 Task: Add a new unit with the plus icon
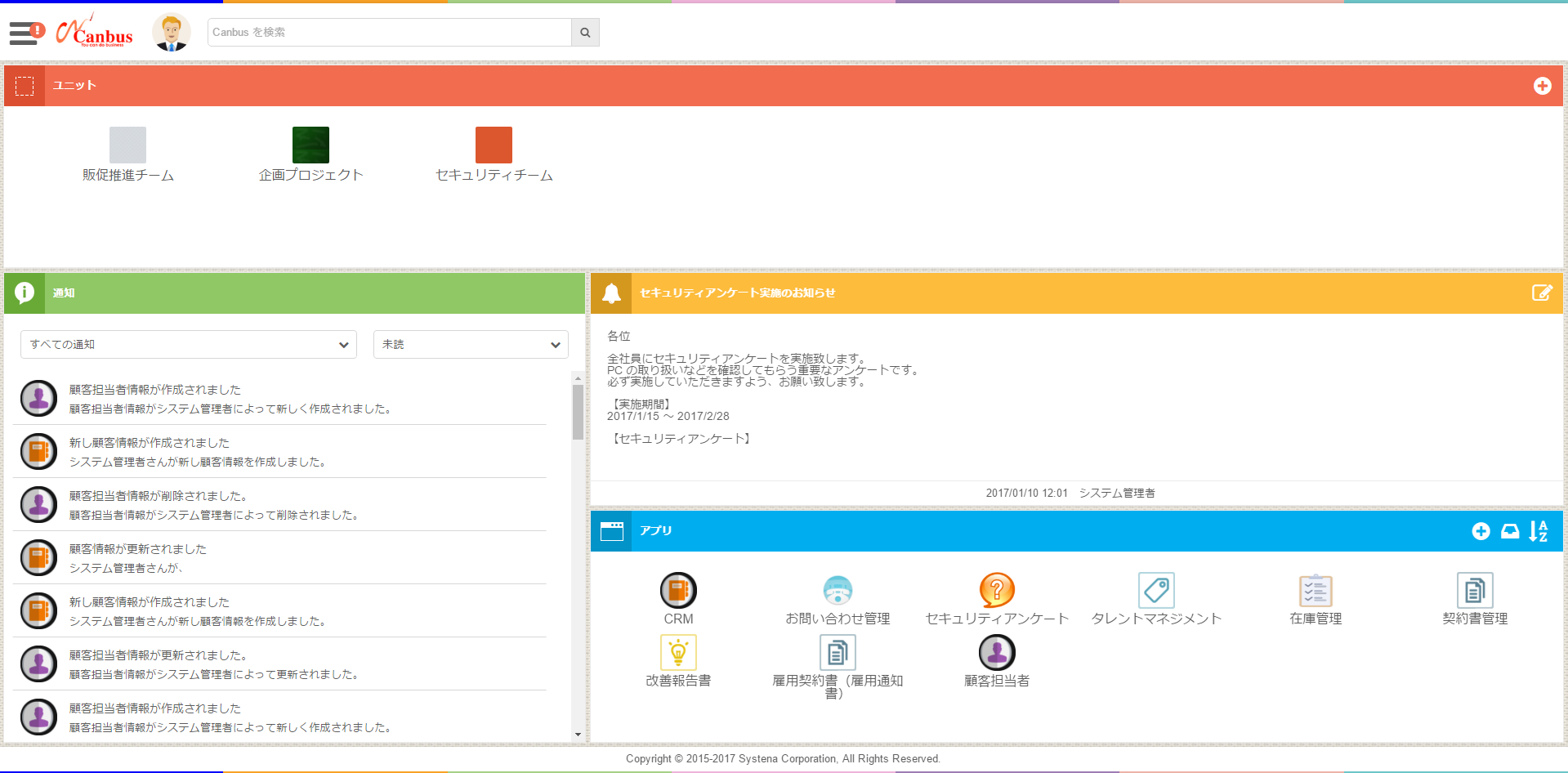coord(1543,85)
